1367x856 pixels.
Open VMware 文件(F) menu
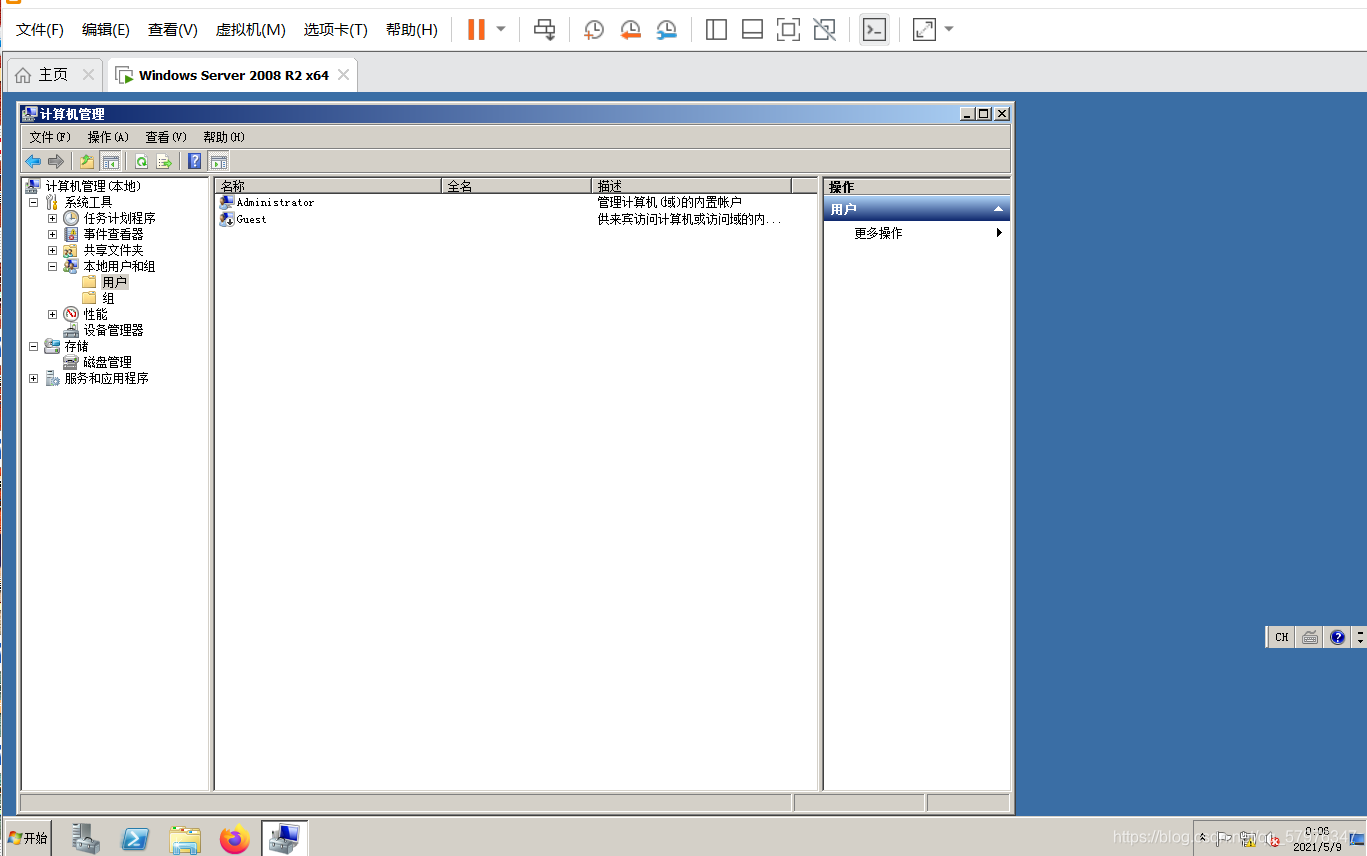pos(40,30)
